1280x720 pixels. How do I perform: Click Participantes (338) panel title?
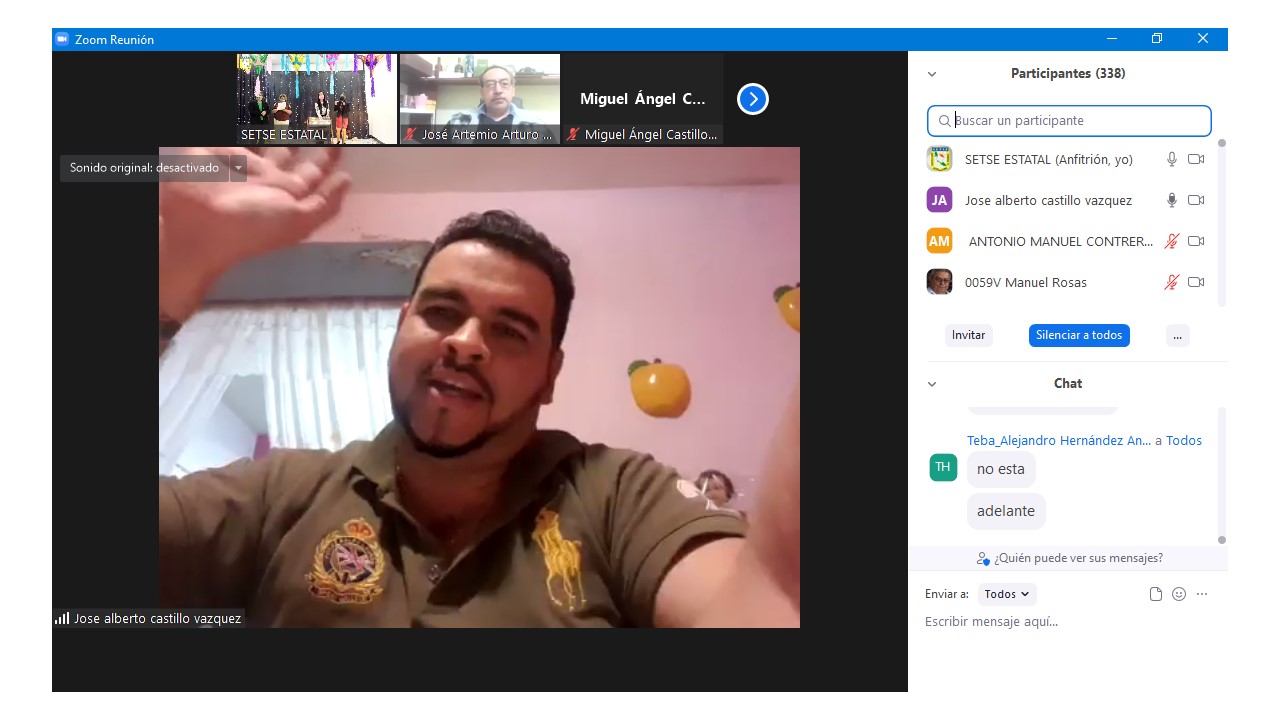tap(1068, 73)
